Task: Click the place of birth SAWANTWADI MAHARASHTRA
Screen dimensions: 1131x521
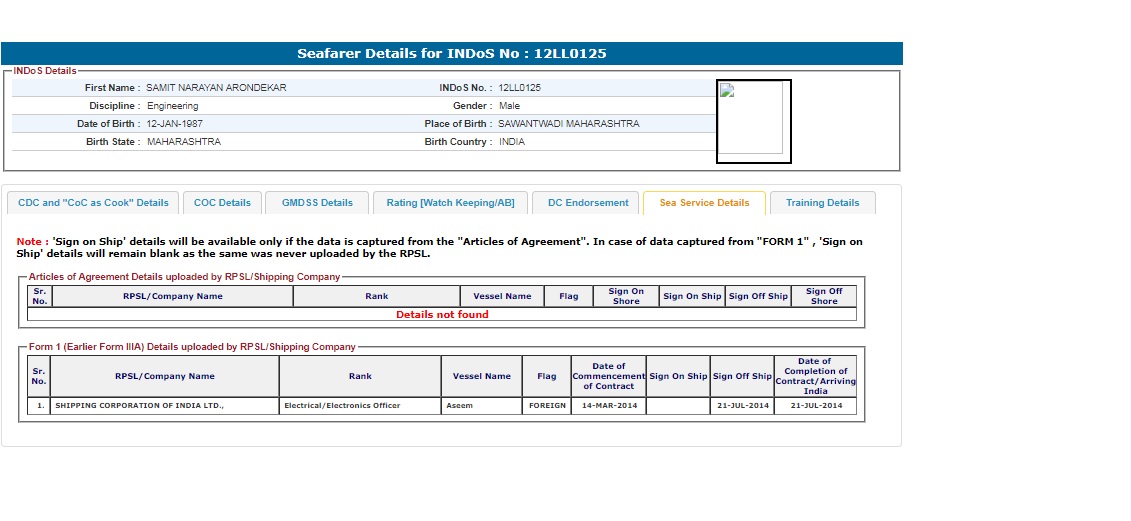Action: tap(568, 124)
